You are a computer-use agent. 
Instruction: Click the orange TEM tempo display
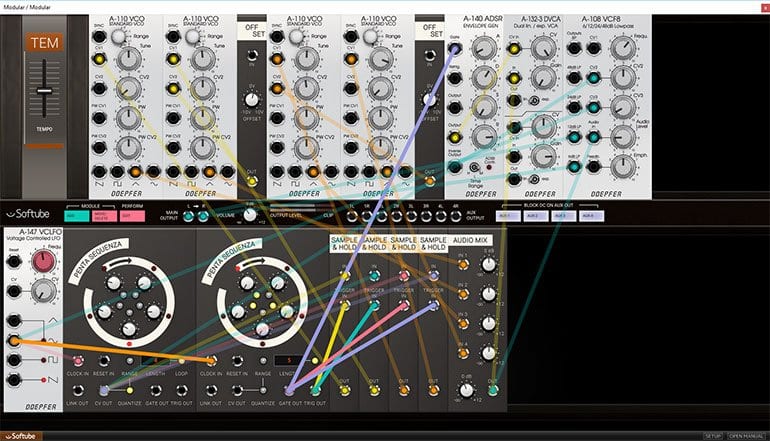(45, 43)
